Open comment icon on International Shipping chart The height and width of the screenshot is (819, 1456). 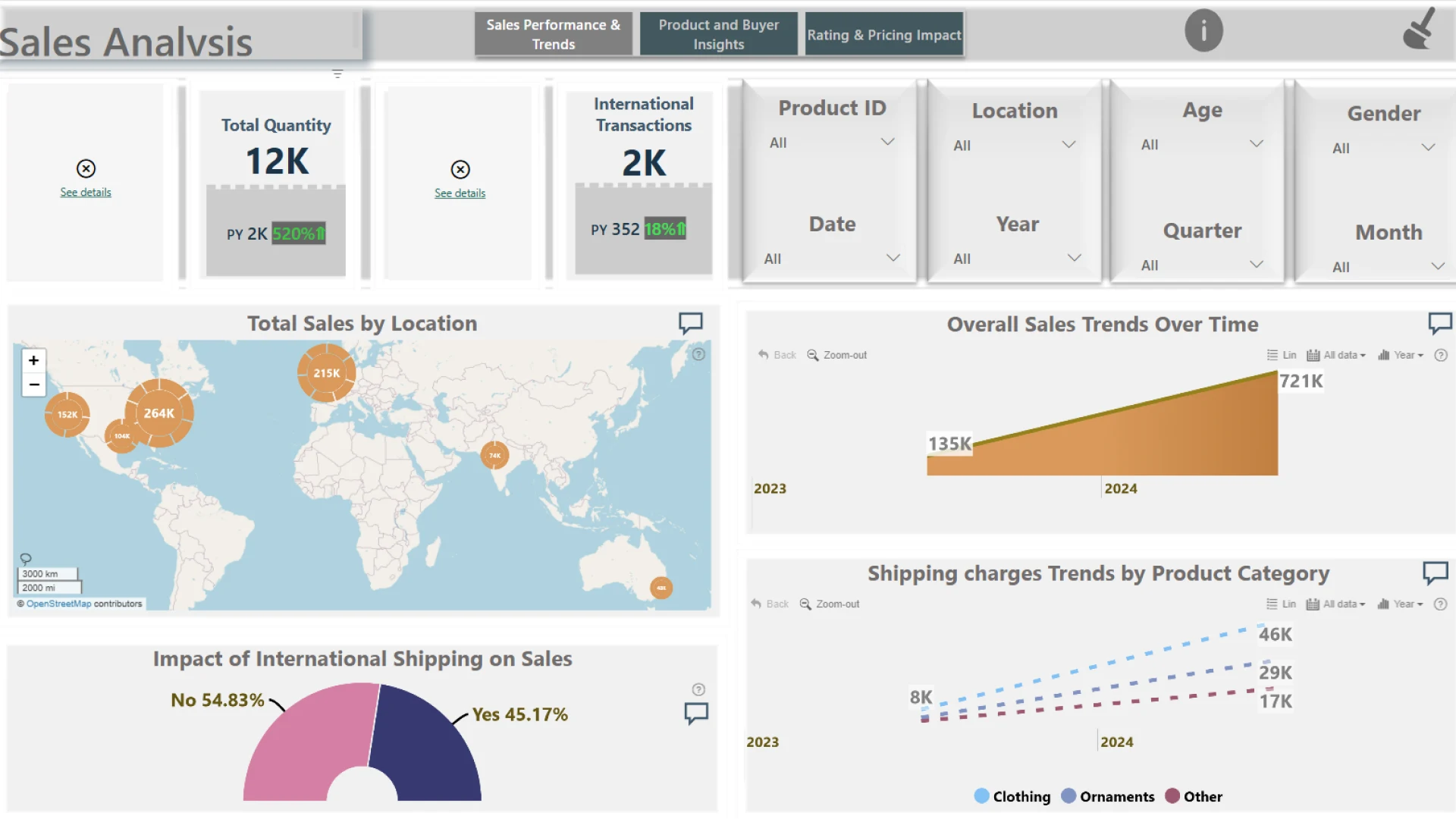696,714
